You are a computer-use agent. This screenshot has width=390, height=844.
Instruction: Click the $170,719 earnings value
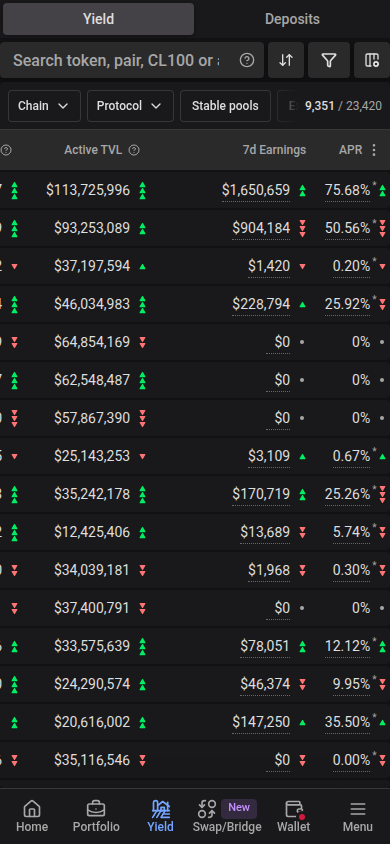pos(261,494)
